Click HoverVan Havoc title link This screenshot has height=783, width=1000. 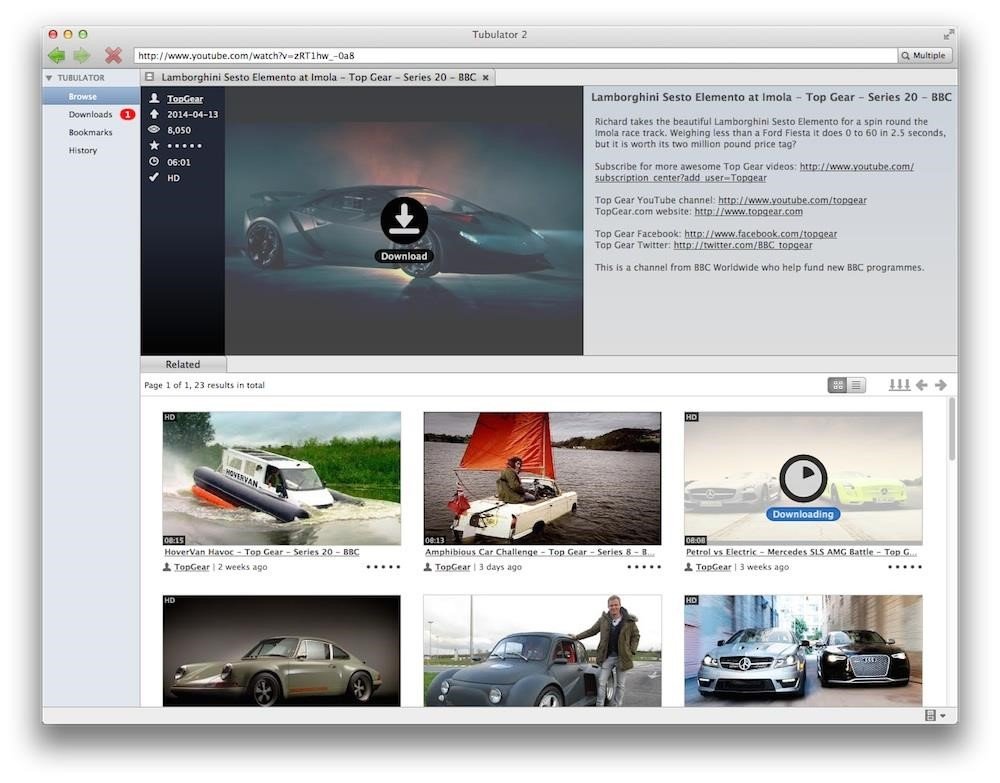tap(261, 552)
